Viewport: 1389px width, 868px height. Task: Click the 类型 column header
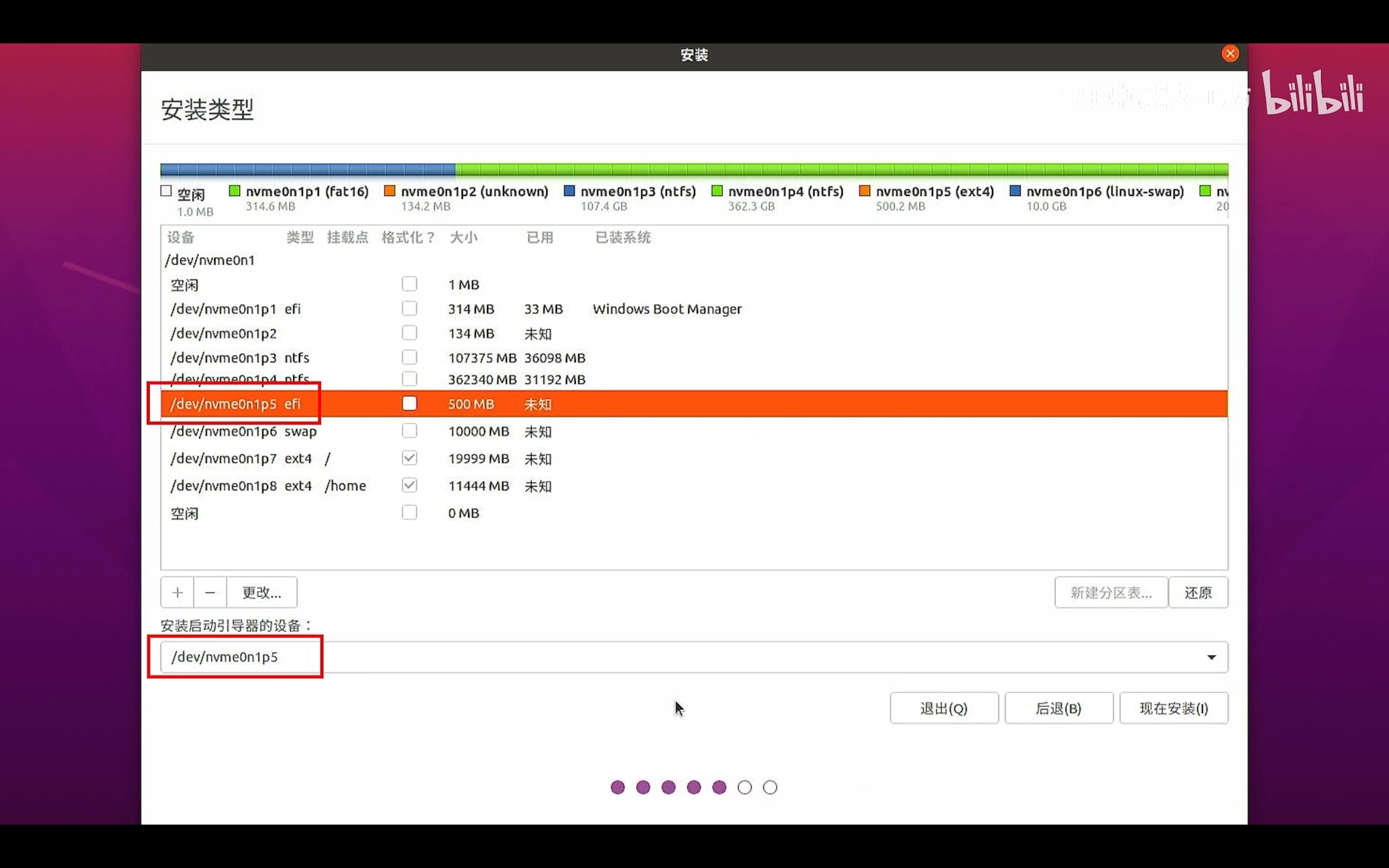coord(300,238)
